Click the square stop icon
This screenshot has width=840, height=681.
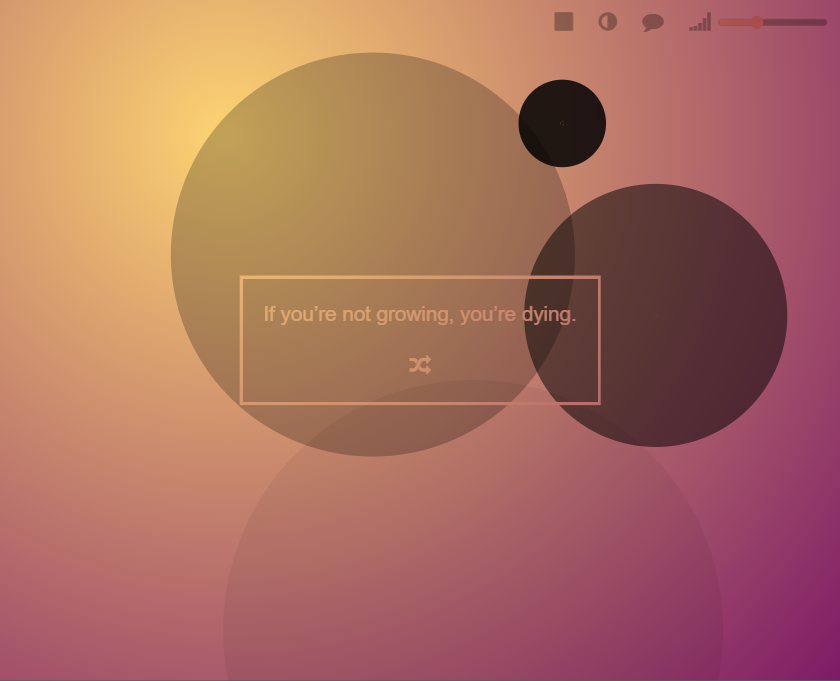point(564,22)
